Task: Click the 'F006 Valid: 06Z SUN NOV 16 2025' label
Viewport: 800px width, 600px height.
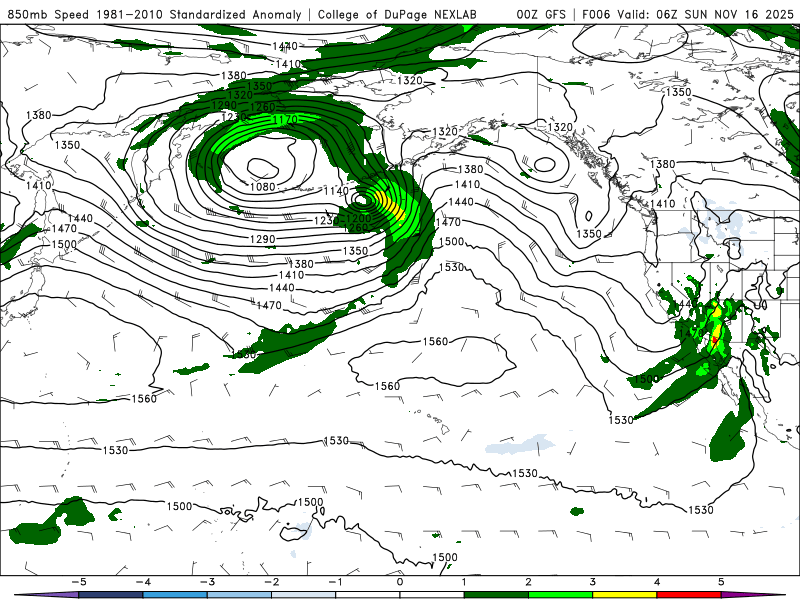Action: click(688, 14)
